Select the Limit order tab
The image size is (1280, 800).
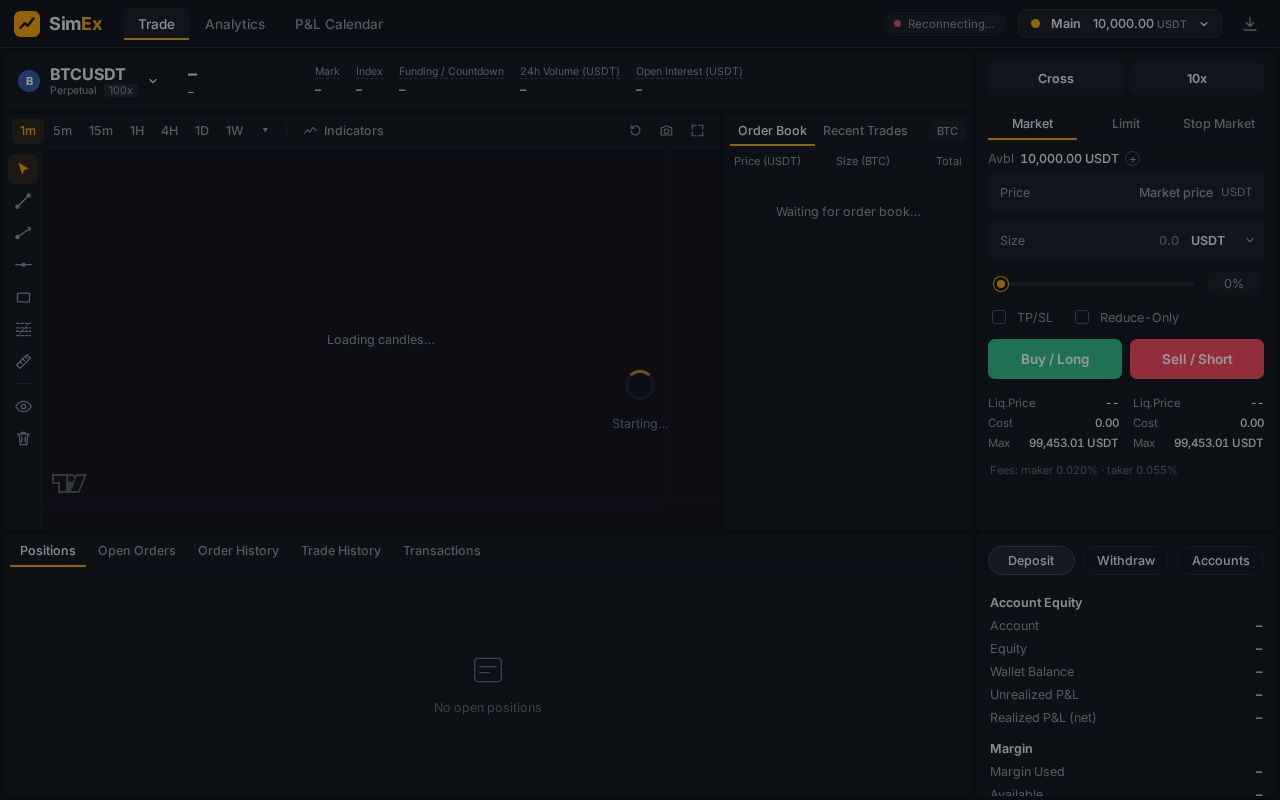pyautogui.click(x=1126, y=124)
